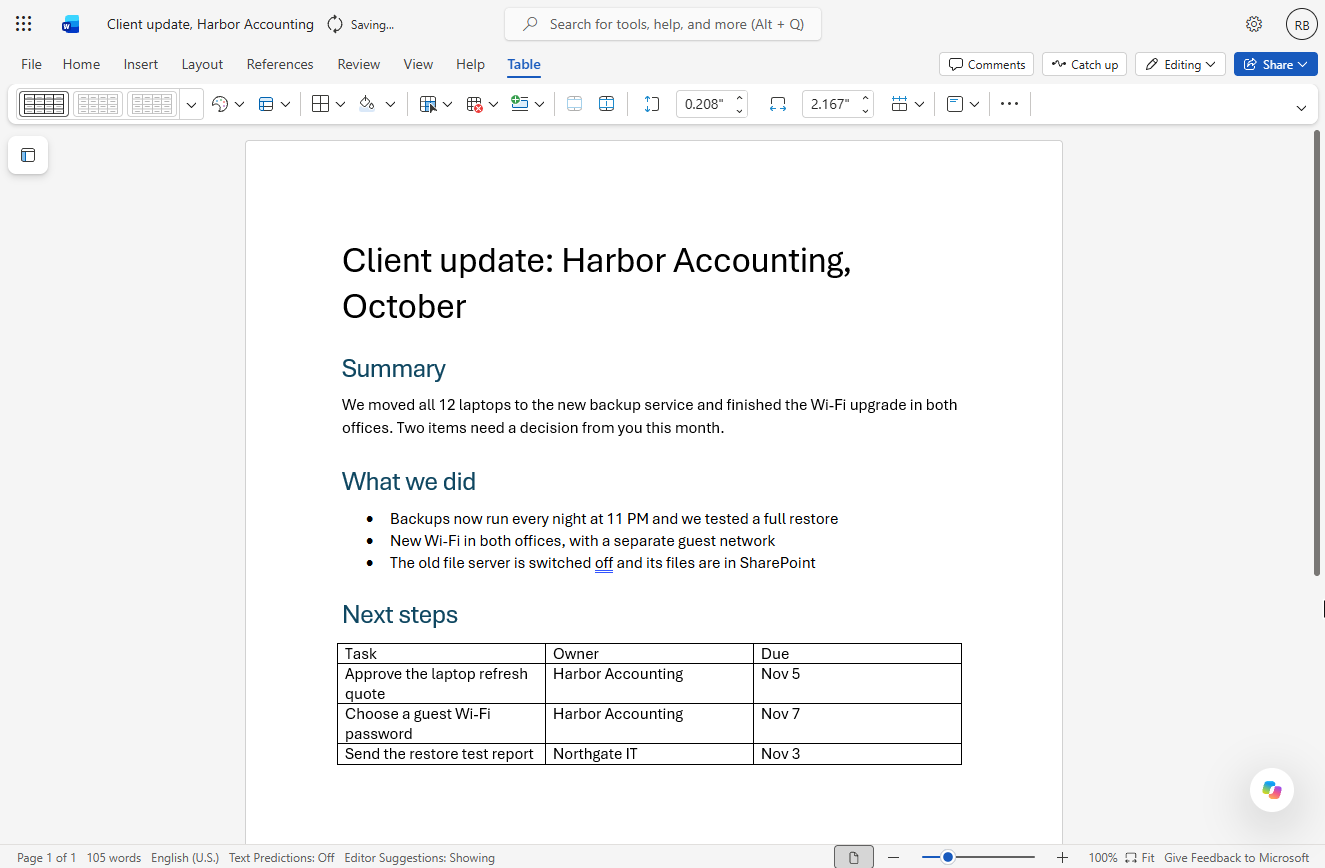This screenshot has height=868, width=1325.
Task: Click the search box for tools and help
Action: (x=663, y=24)
